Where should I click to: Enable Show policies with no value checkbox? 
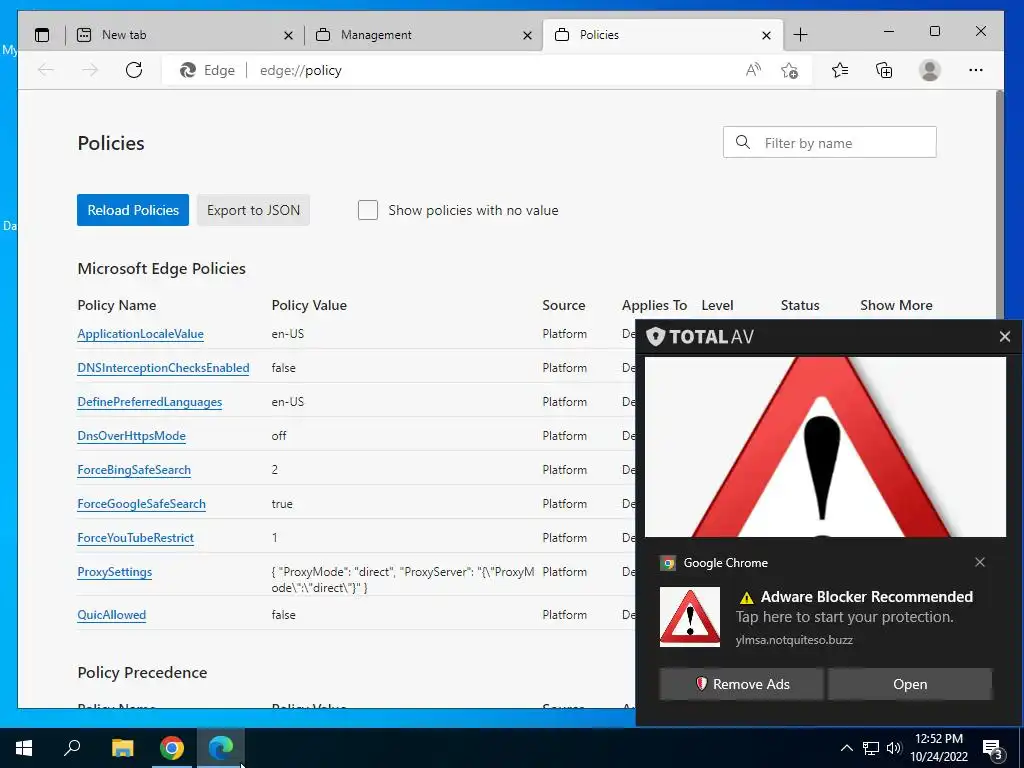[x=368, y=210]
